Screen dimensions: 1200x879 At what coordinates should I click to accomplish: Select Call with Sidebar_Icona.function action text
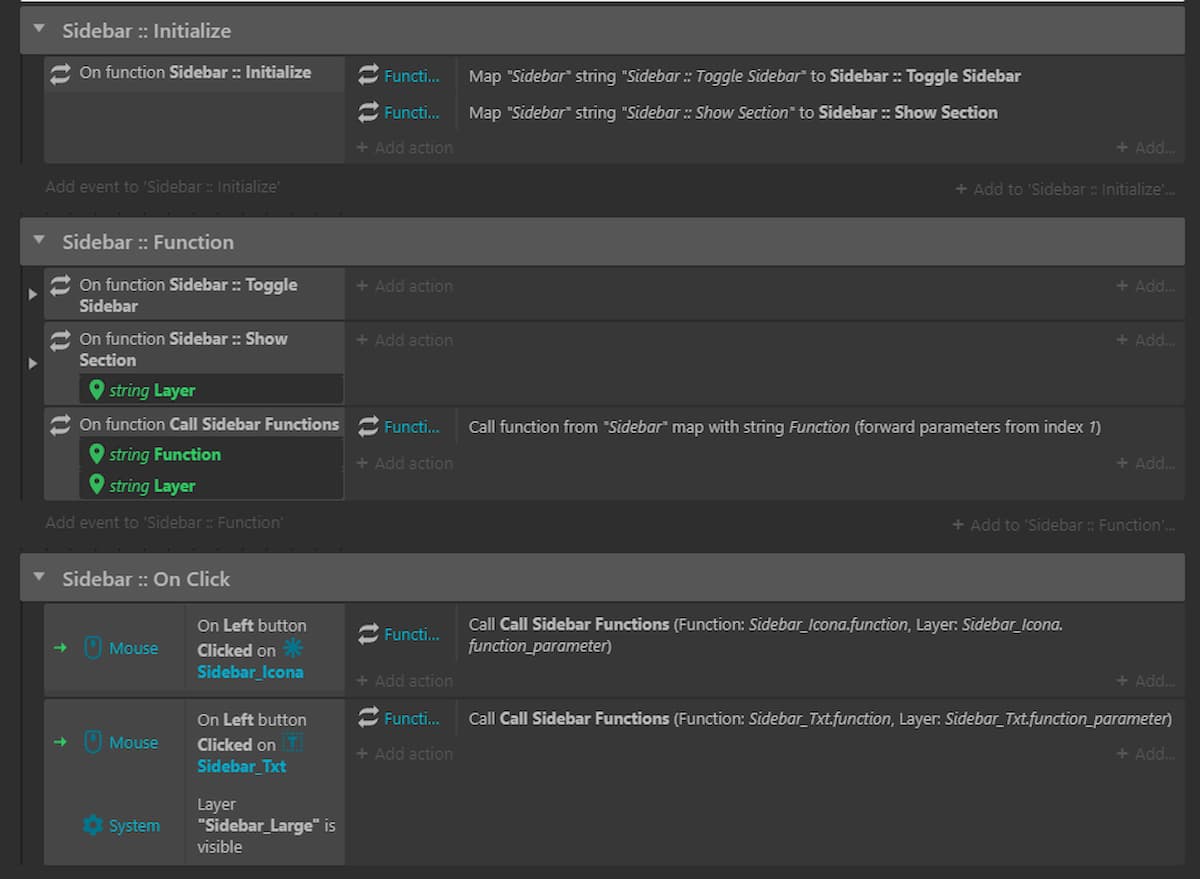[x=766, y=635]
